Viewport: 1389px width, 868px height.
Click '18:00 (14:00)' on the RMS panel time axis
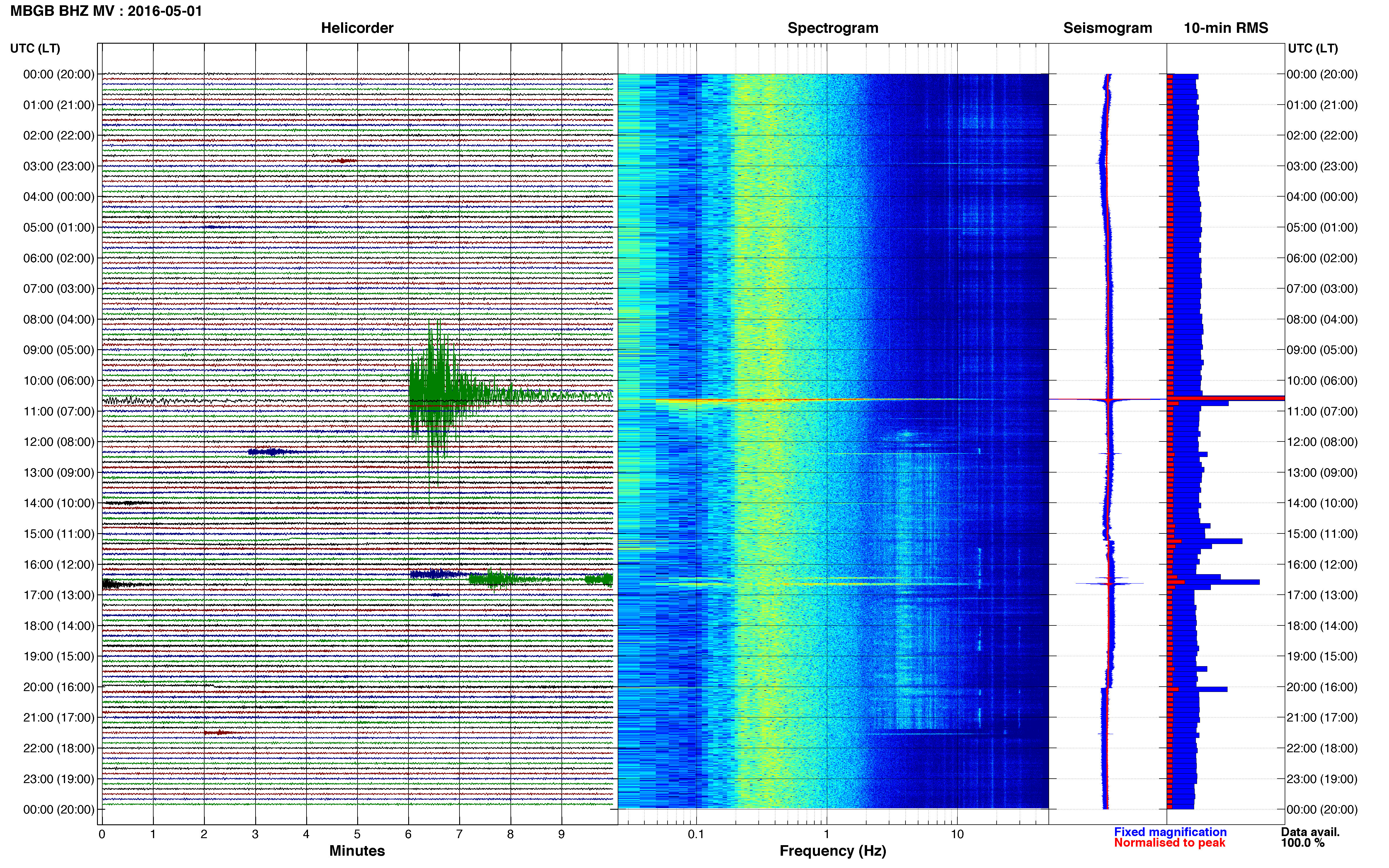pyautogui.click(x=1322, y=626)
